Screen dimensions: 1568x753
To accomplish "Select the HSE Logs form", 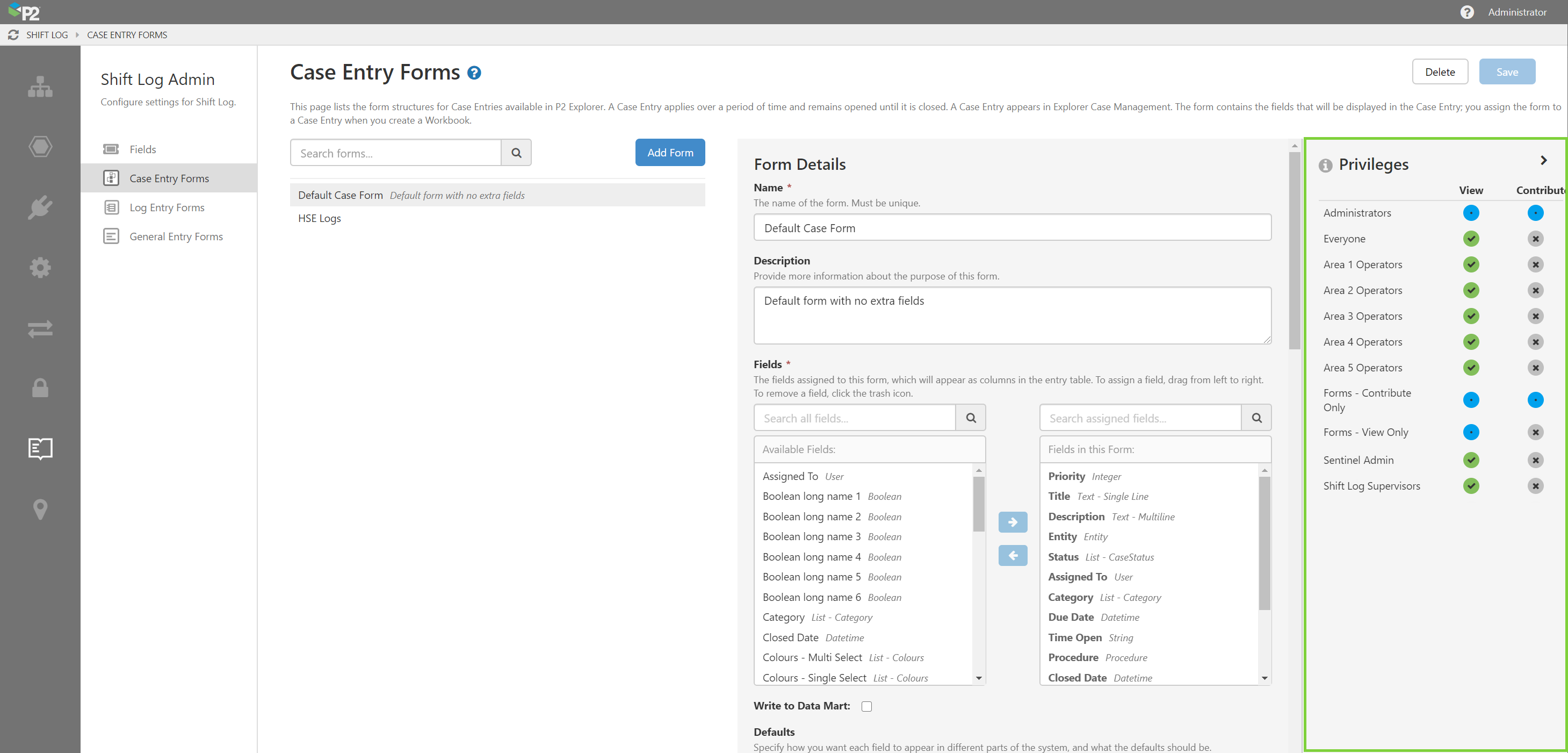I will pyautogui.click(x=320, y=218).
